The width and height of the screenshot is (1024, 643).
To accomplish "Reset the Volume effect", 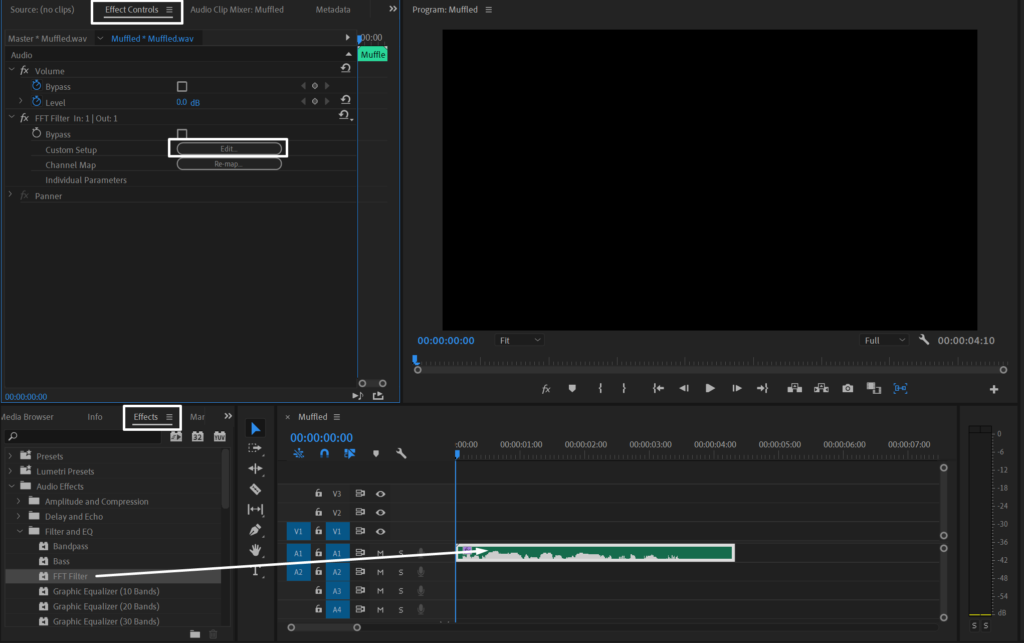I will click(x=345, y=68).
